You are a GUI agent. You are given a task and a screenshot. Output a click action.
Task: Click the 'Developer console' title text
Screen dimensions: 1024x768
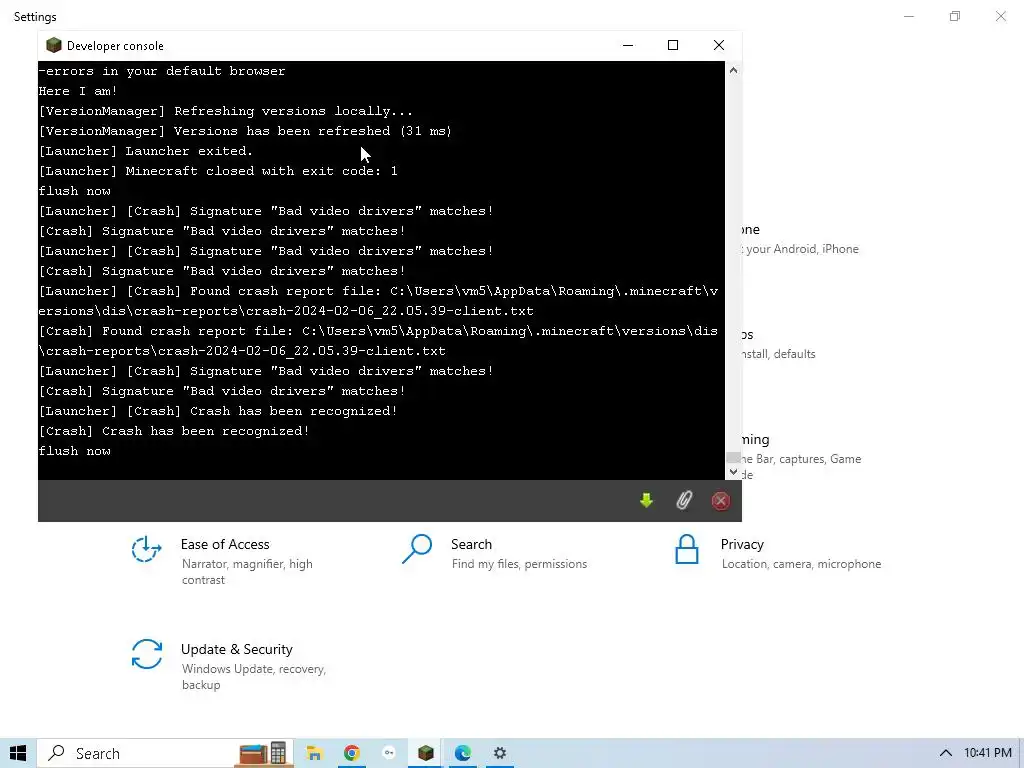(x=115, y=46)
